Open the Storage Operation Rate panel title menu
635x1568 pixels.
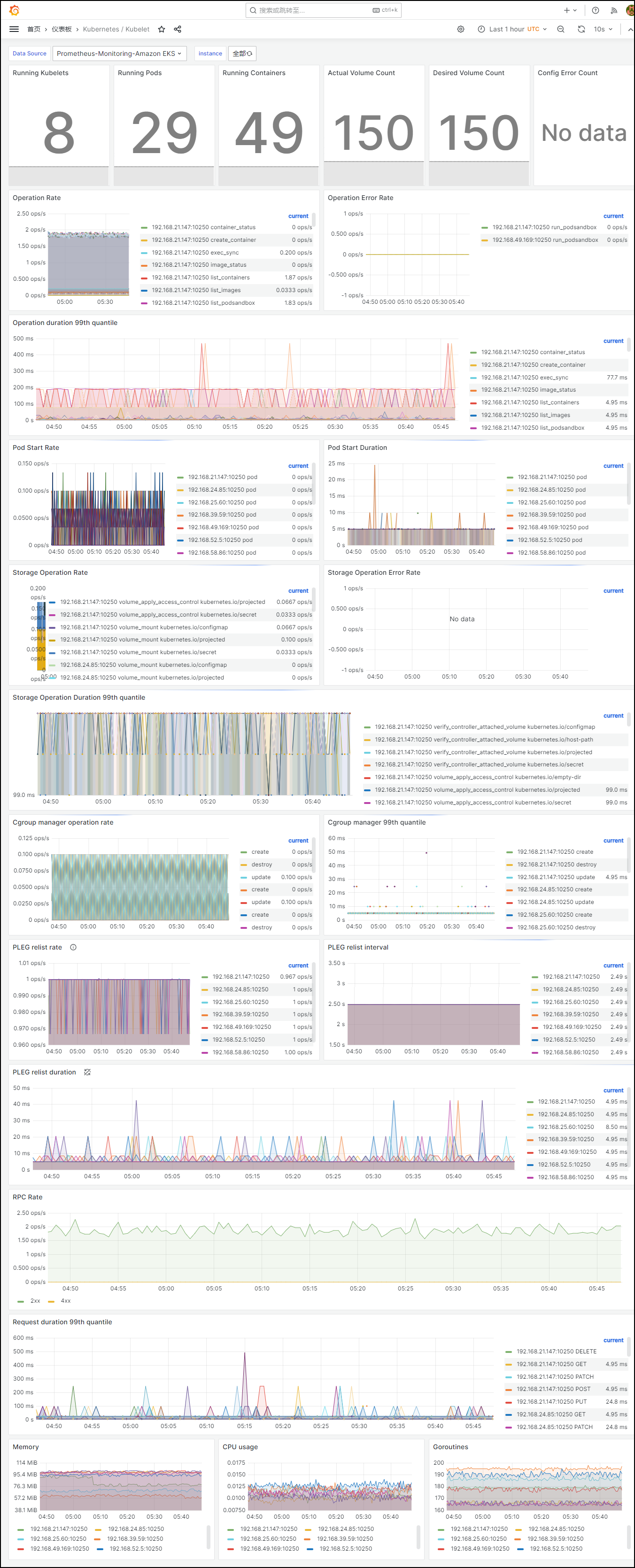[x=50, y=572]
